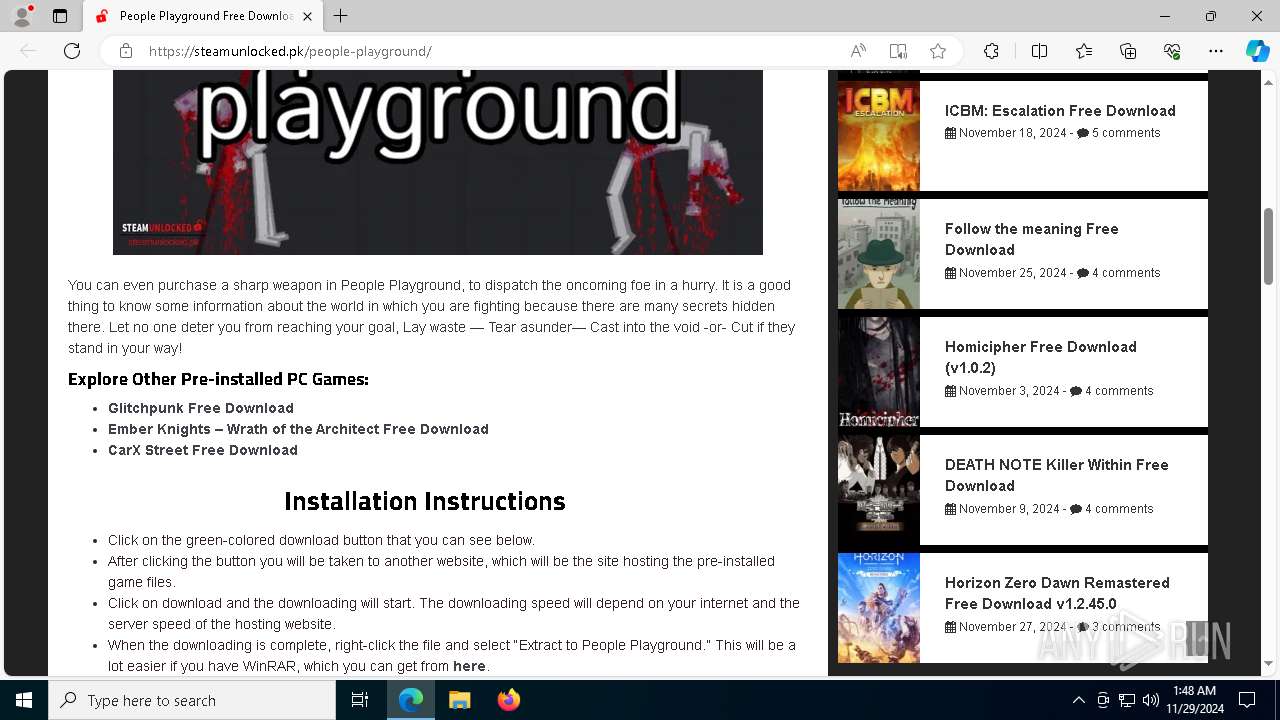Viewport: 1280px width, 720px height.
Task: Click the November 18, 2024 date
Action: 1012,133
